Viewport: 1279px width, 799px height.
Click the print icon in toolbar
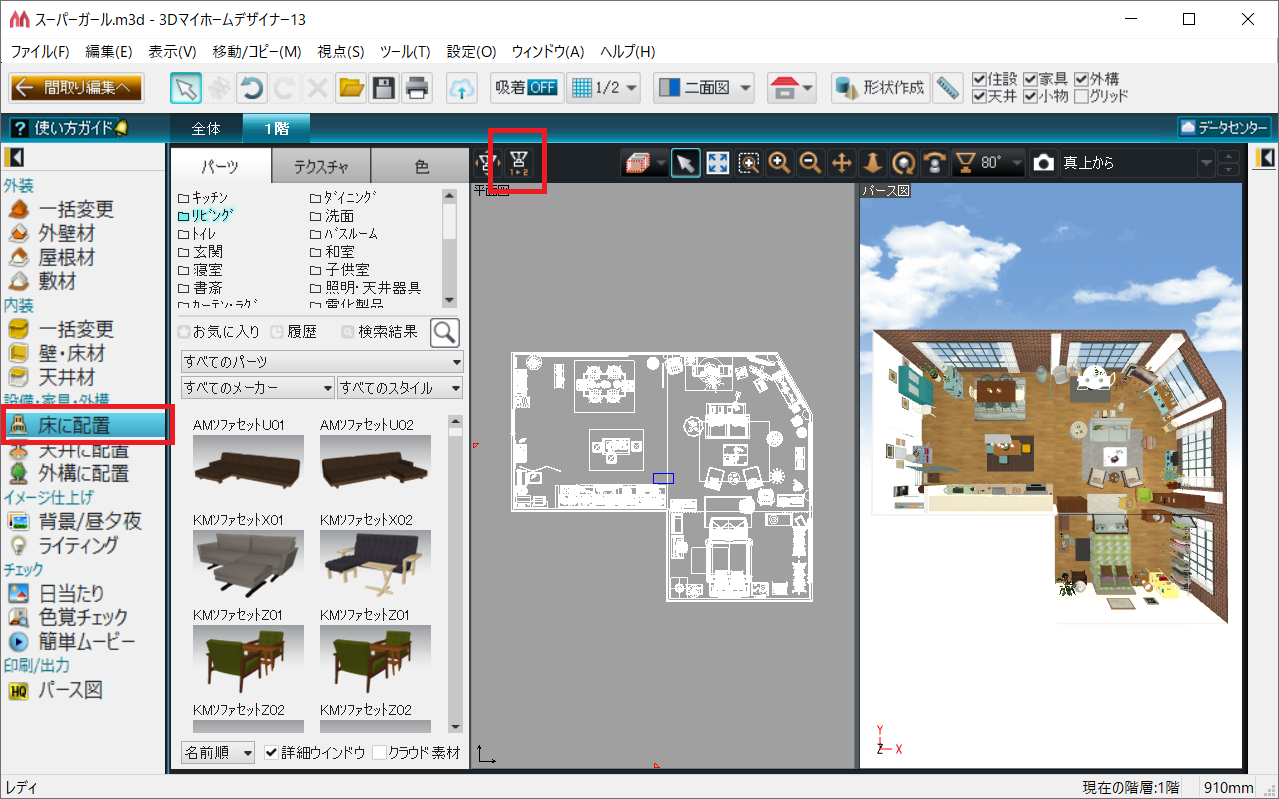[x=416, y=88]
